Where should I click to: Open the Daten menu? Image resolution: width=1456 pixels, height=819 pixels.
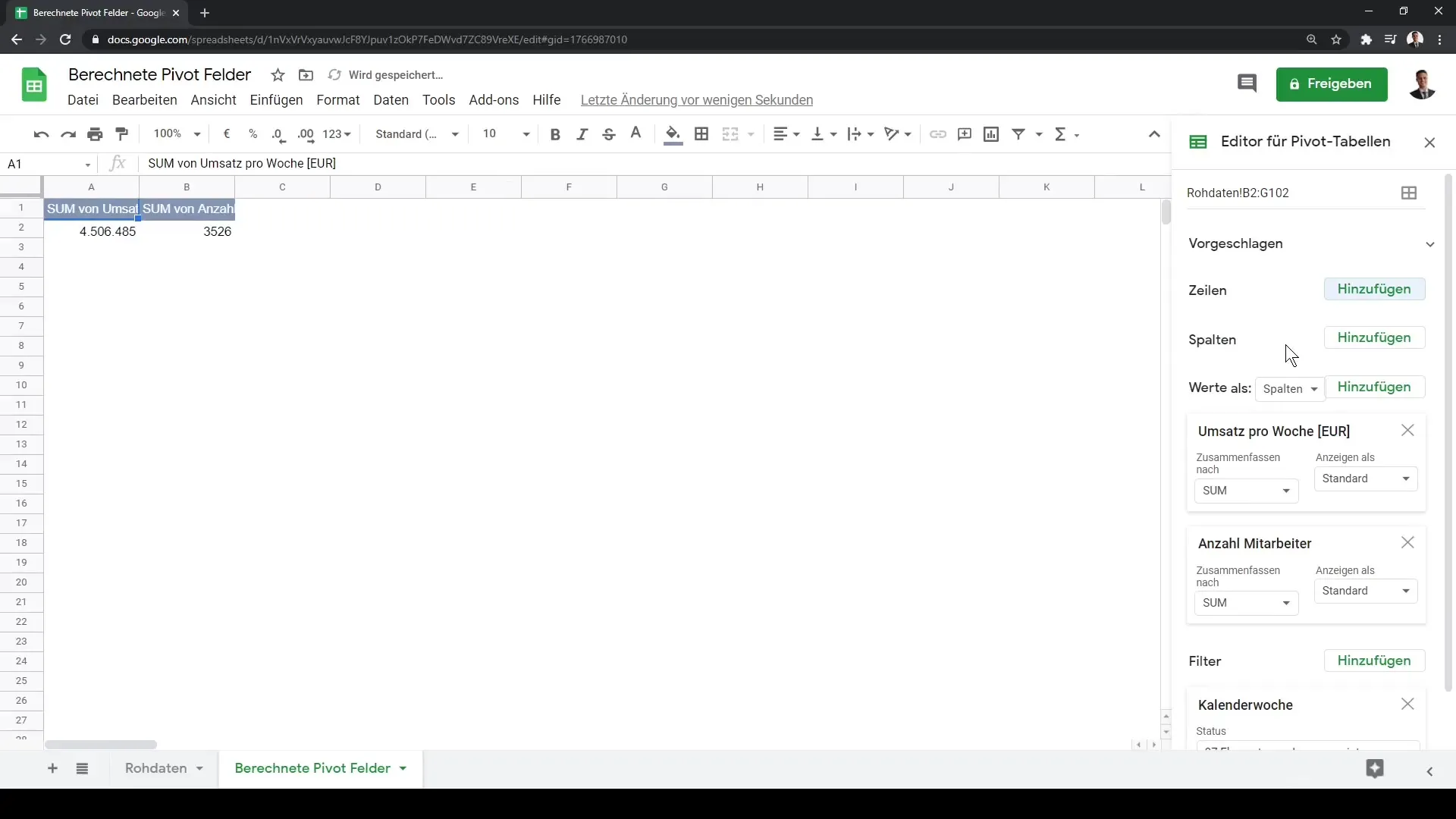tap(391, 100)
